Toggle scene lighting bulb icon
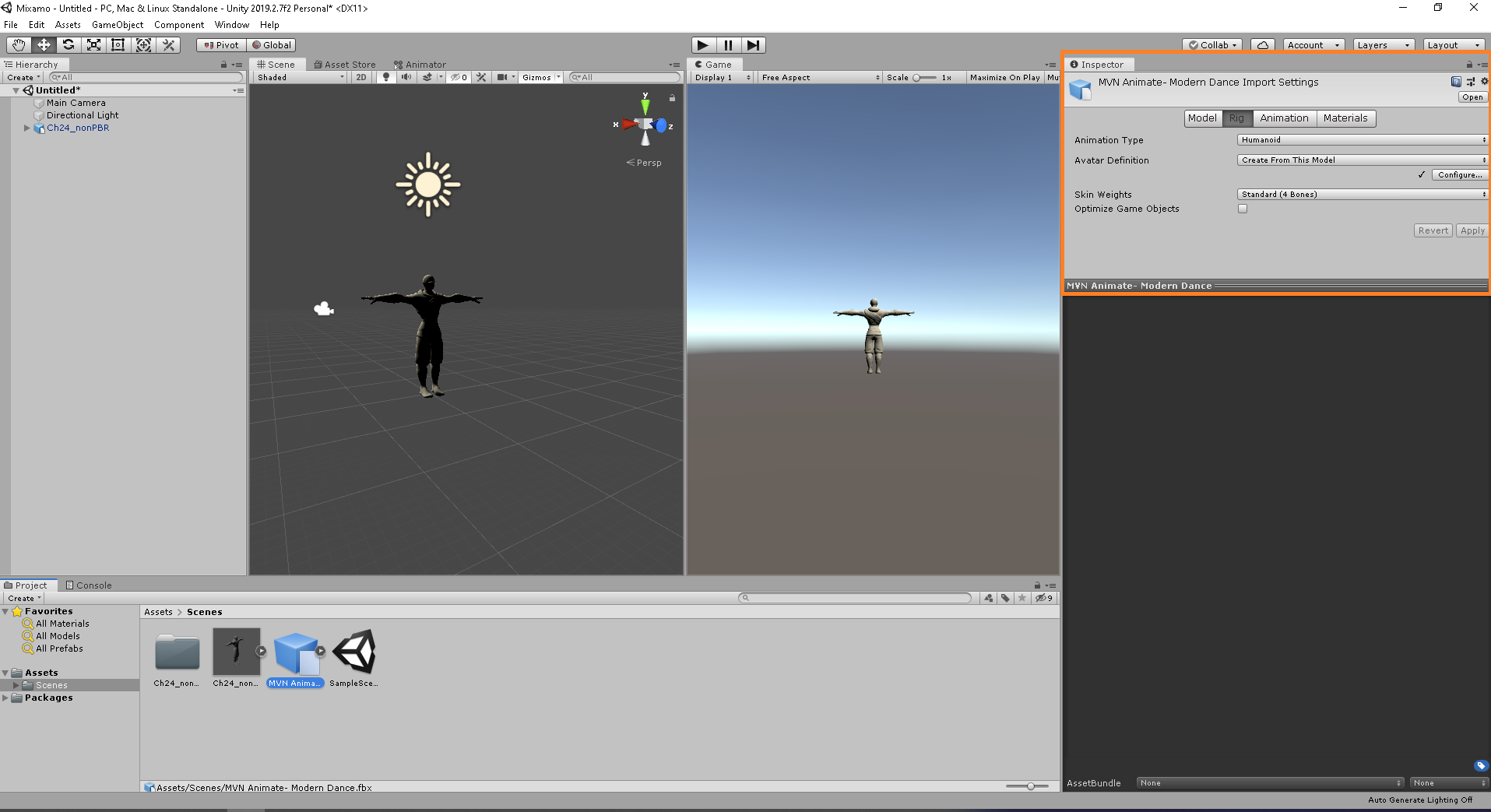The height and width of the screenshot is (812, 1491). (x=385, y=77)
